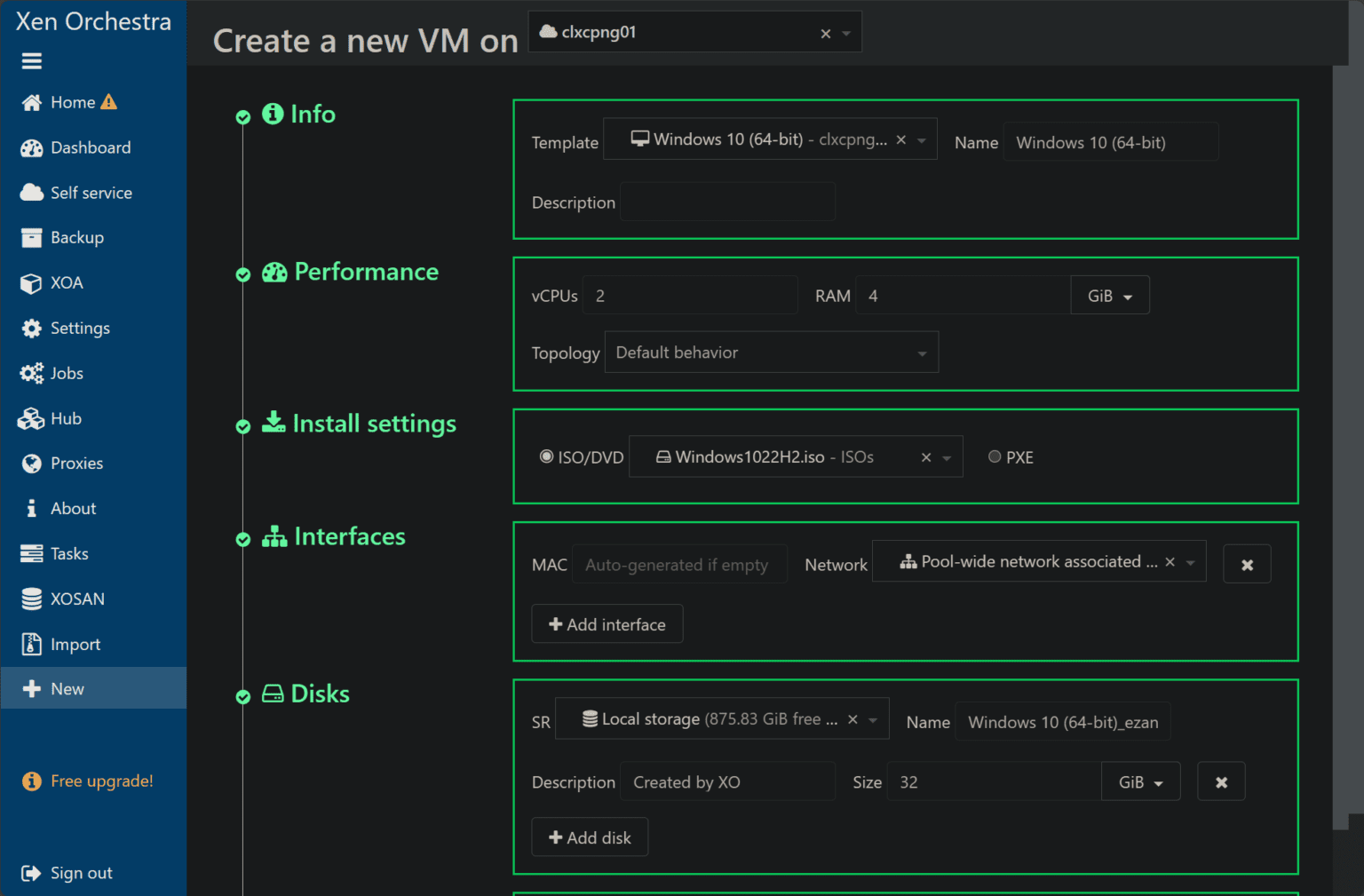Open the Dashboard from the sidebar
This screenshot has height=896, width=1364.
91,147
